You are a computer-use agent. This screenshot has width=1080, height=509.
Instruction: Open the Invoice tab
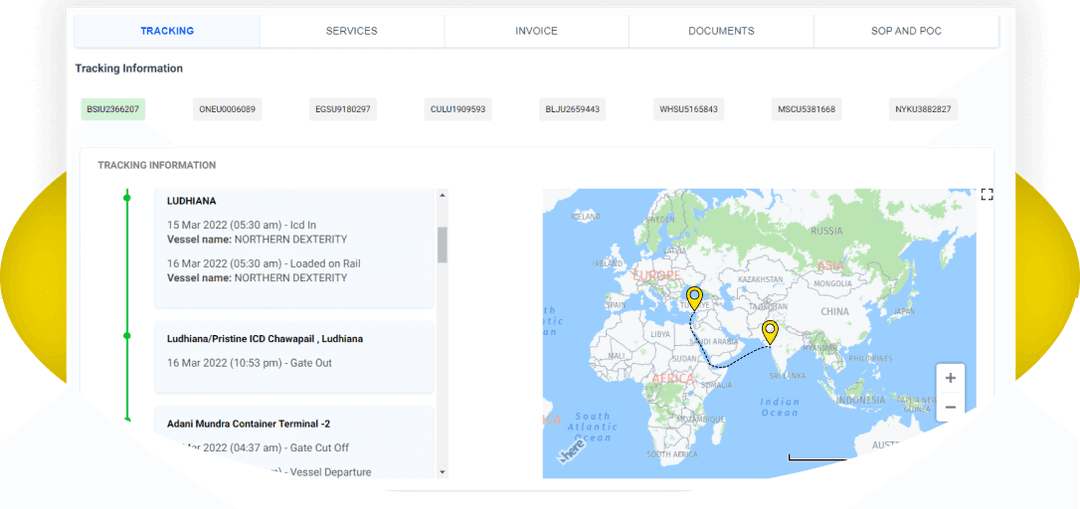click(536, 31)
